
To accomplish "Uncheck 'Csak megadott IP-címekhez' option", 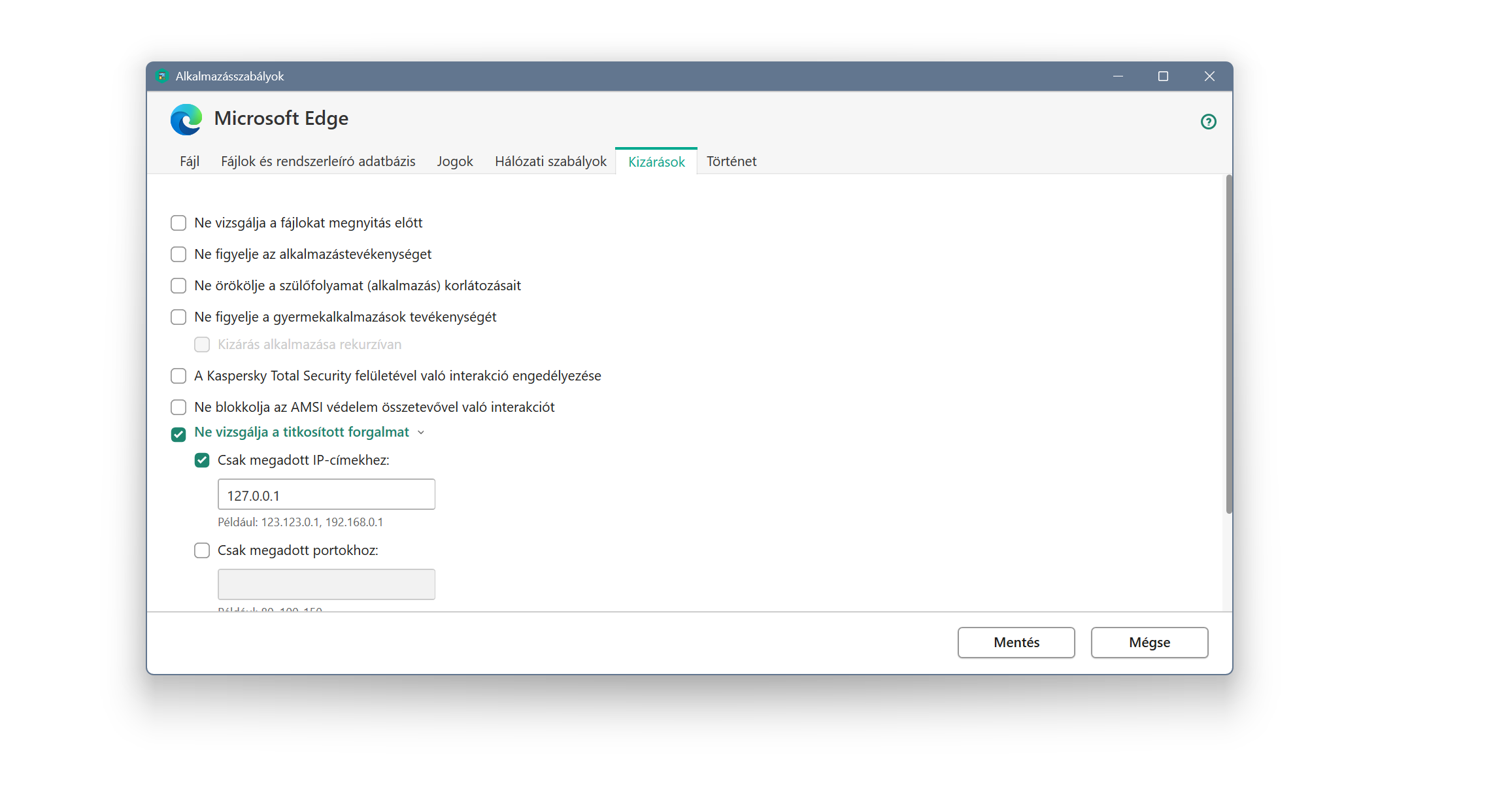I will 202,460.
